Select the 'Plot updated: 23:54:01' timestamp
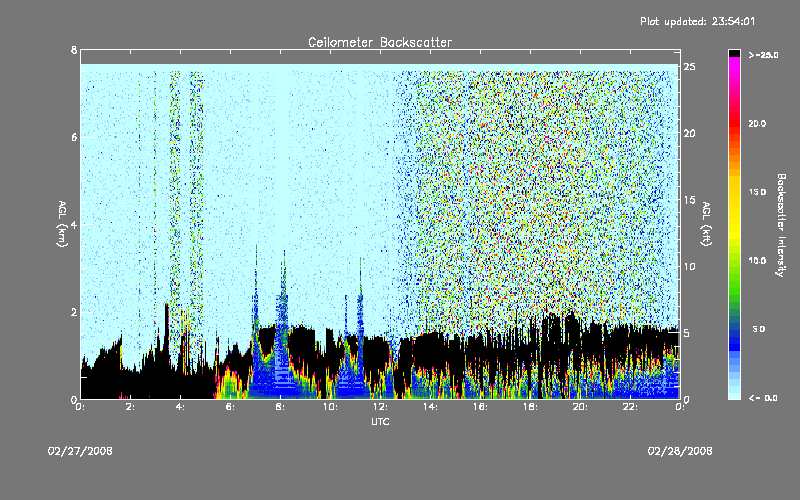Viewport: 800px width, 500px height. tap(697, 21)
